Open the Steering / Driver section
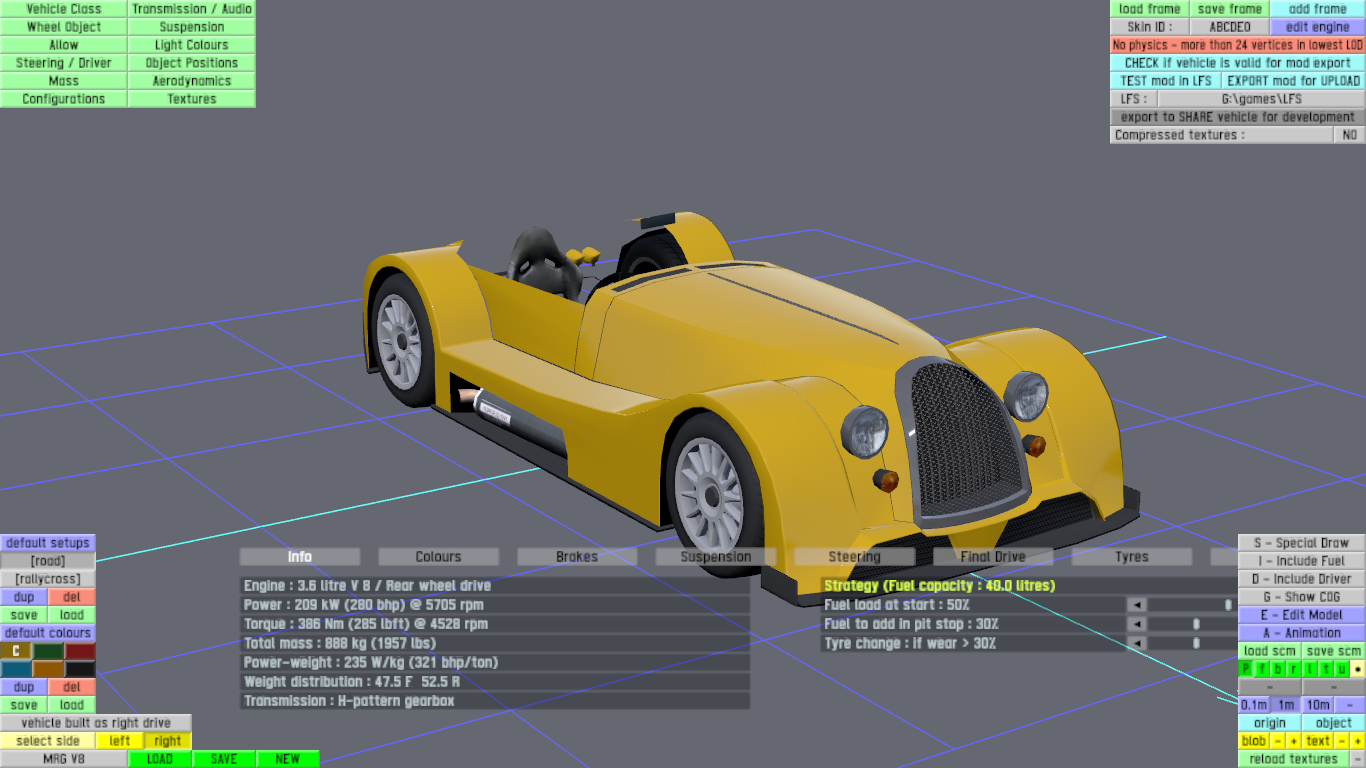 tap(64, 63)
